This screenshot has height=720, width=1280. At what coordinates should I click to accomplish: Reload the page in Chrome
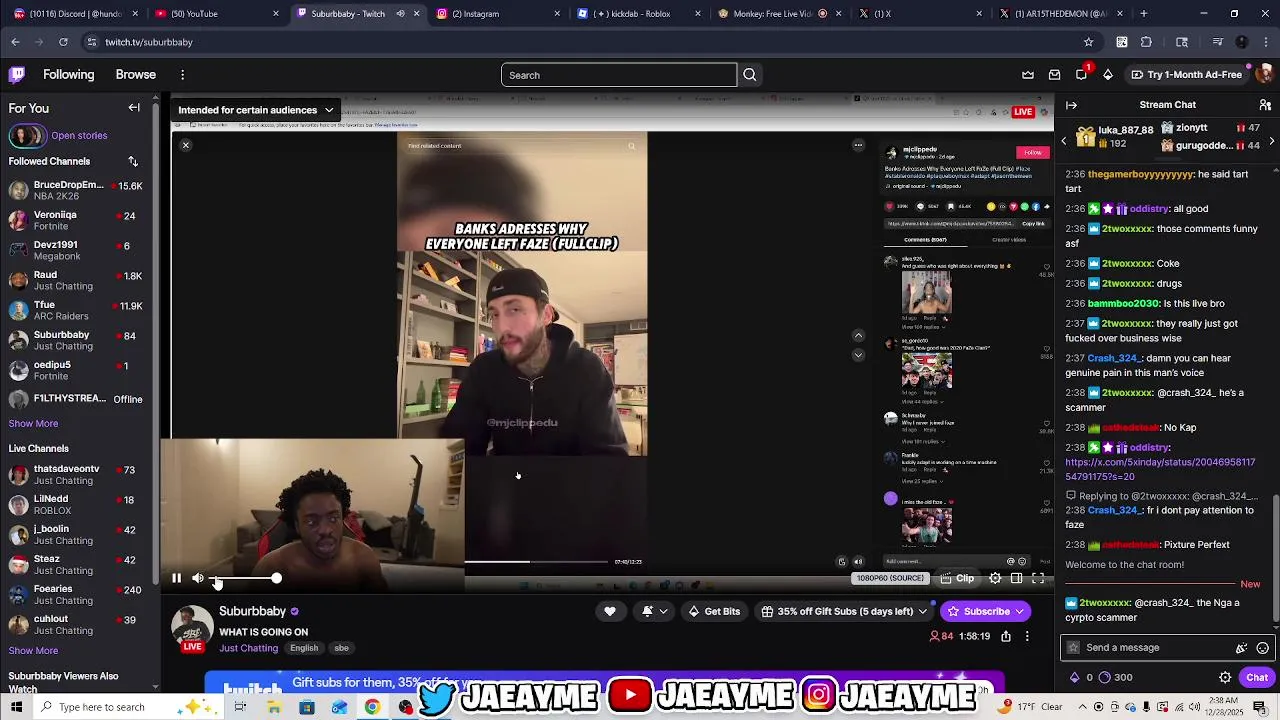click(63, 42)
